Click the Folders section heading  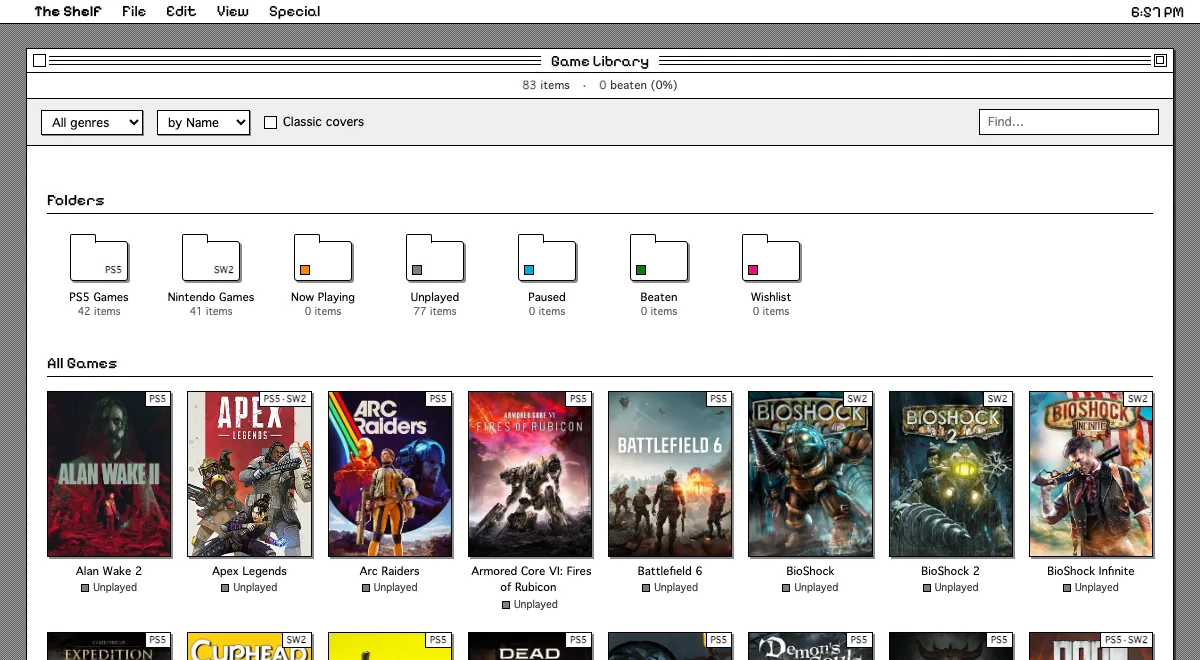tap(76, 200)
